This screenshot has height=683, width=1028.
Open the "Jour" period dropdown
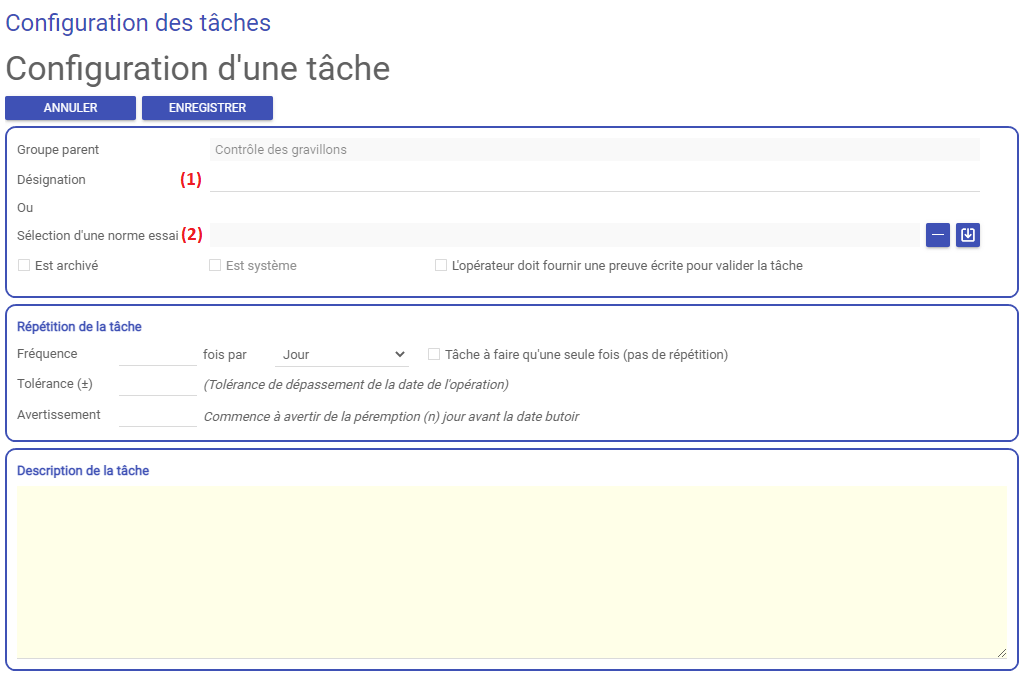click(x=342, y=355)
